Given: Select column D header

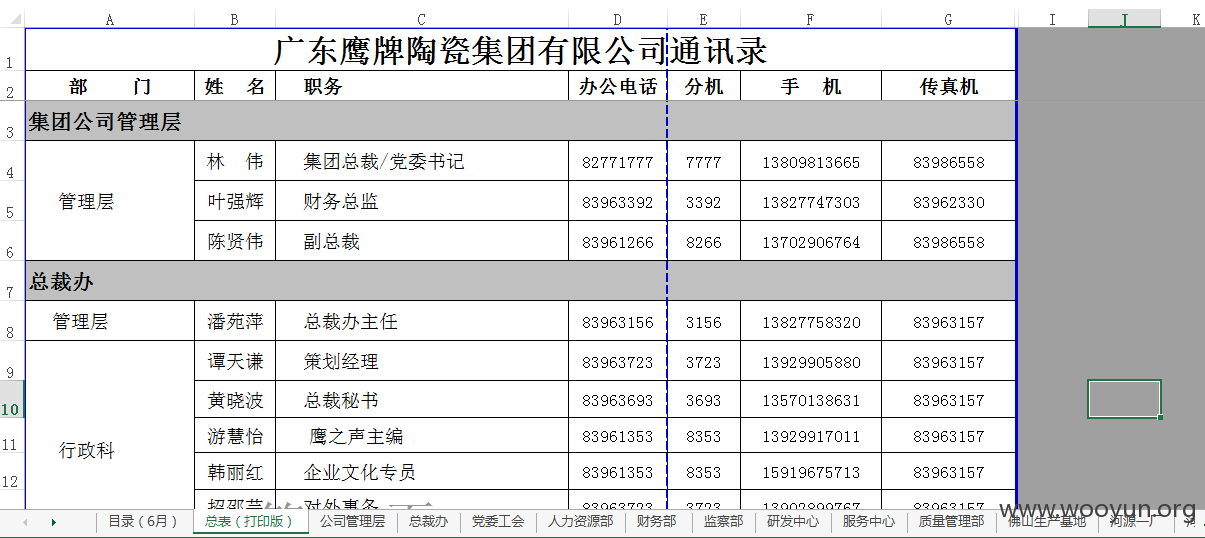Looking at the screenshot, I should point(618,19).
